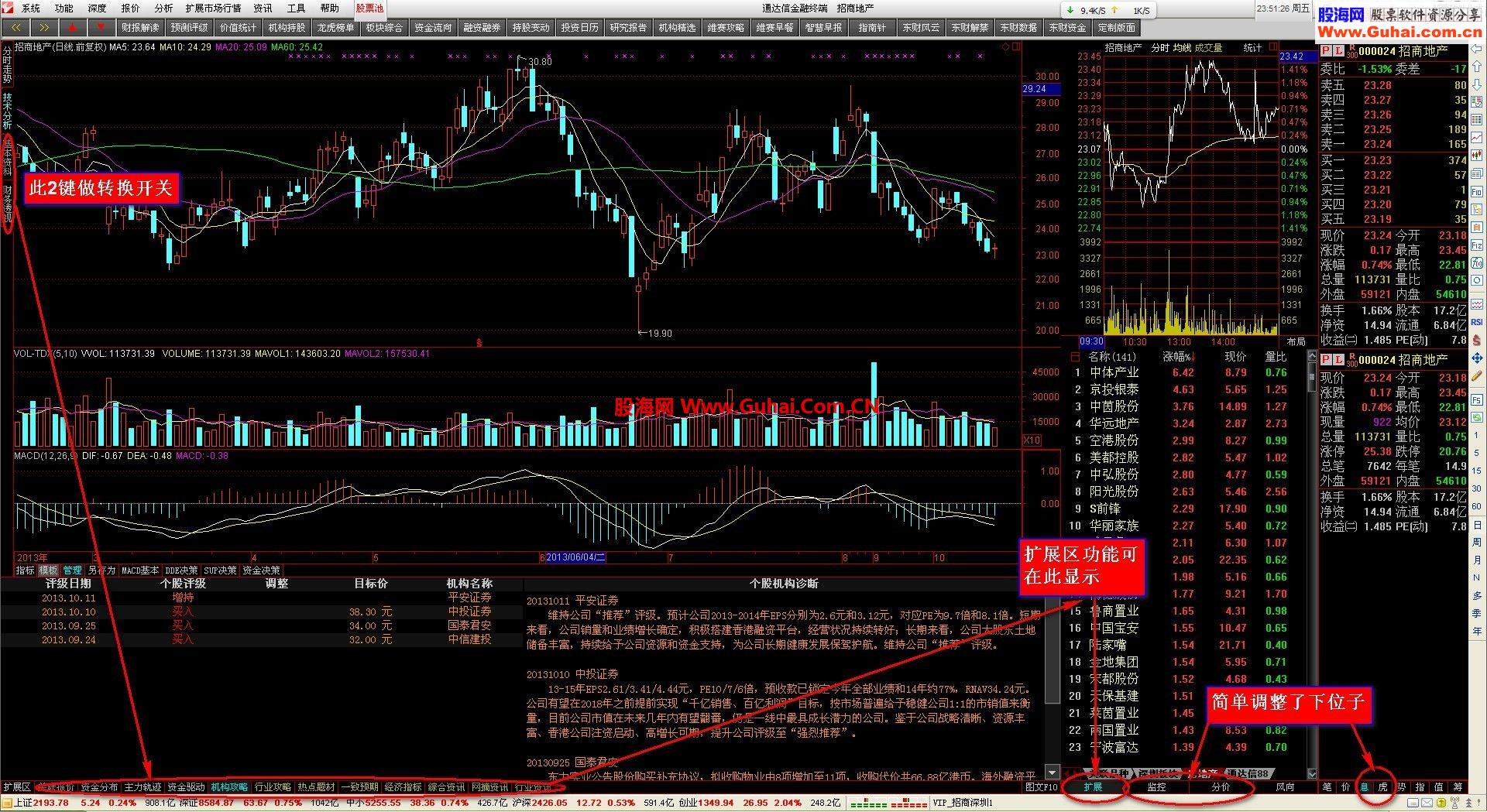Viewport: 1487px width, 812px height.
Task: Click the 财报解读 toolbar button
Action: 140,27
